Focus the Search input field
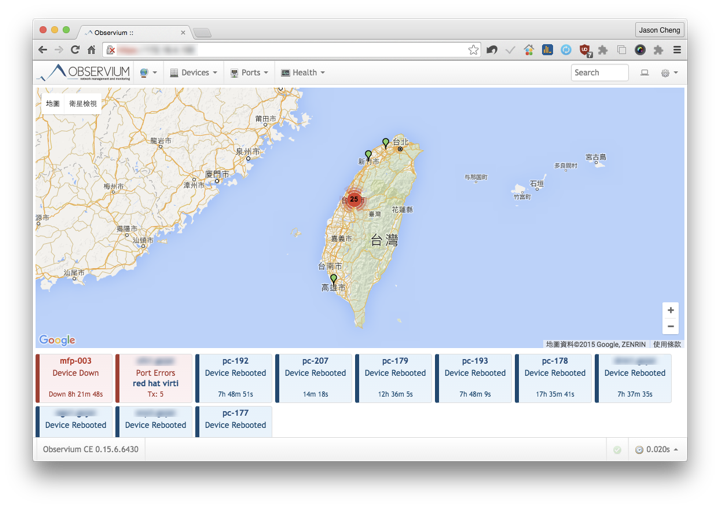This screenshot has width=720, height=508. click(x=599, y=73)
